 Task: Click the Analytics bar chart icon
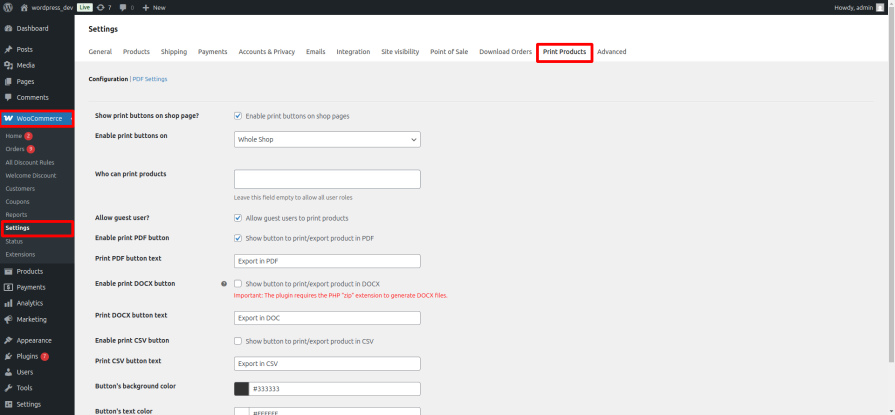[x=9, y=303]
